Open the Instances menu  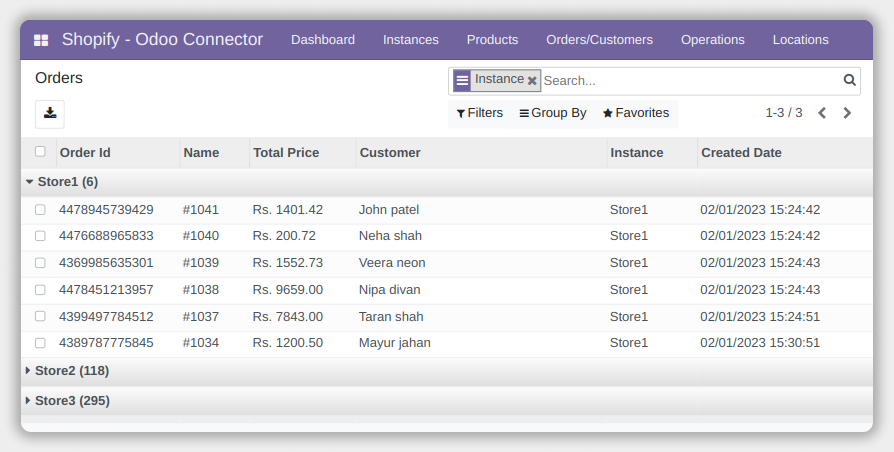(x=411, y=40)
